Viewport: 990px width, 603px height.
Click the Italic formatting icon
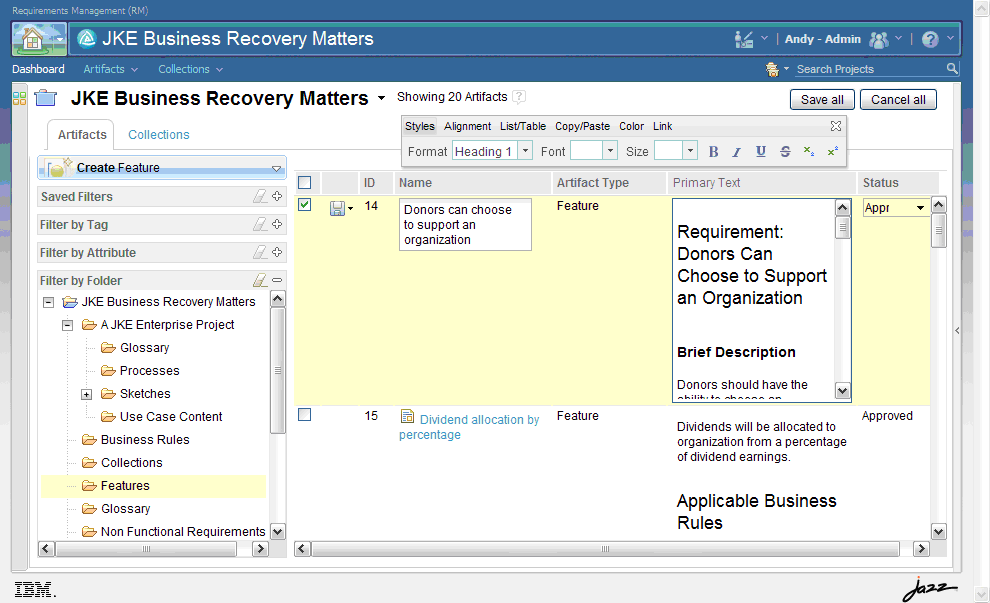tap(736, 152)
